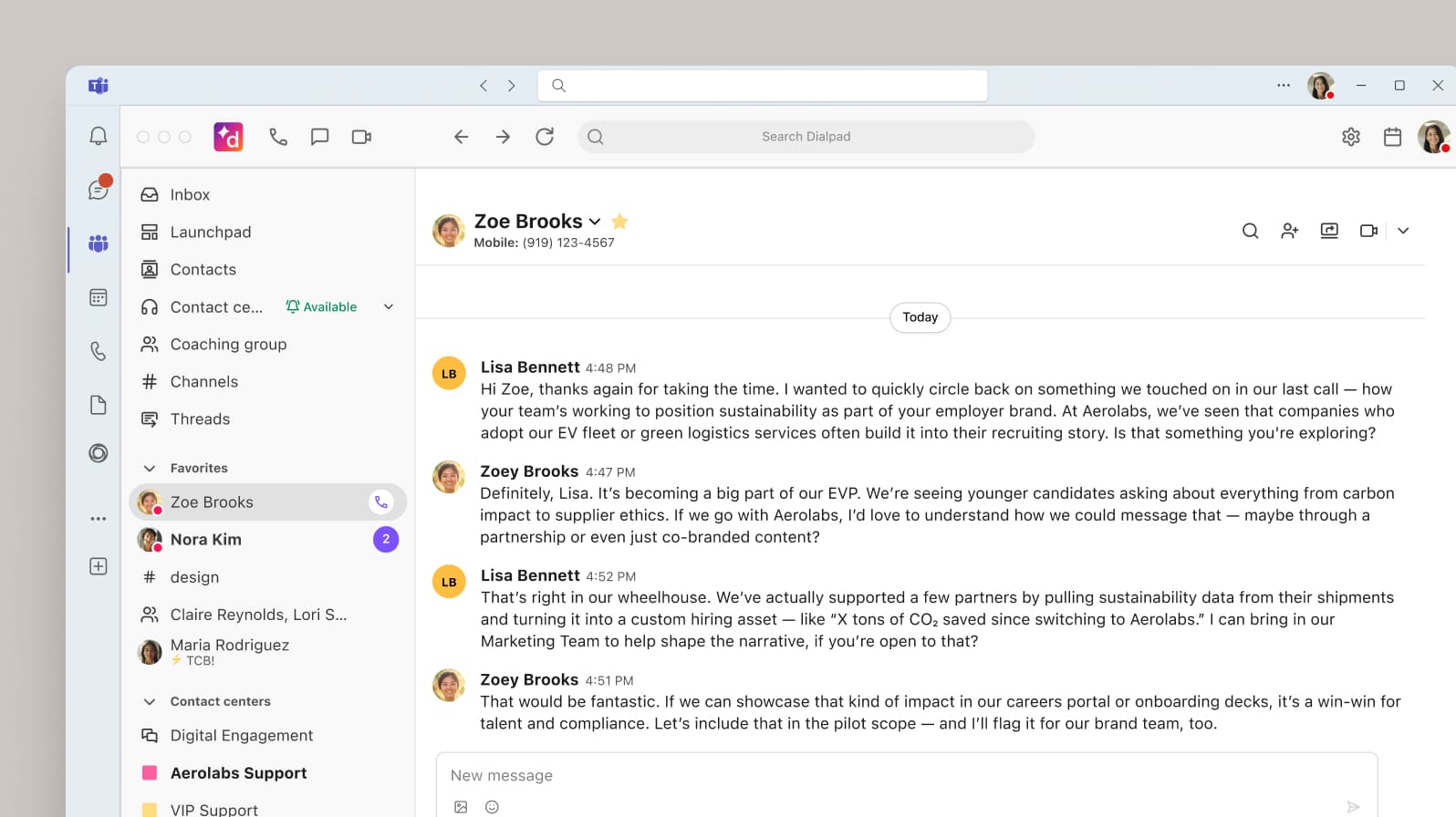This screenshot has height=817, width=1456.
Task: Select Aerolabs Support contact center
Action: point(238,773)
